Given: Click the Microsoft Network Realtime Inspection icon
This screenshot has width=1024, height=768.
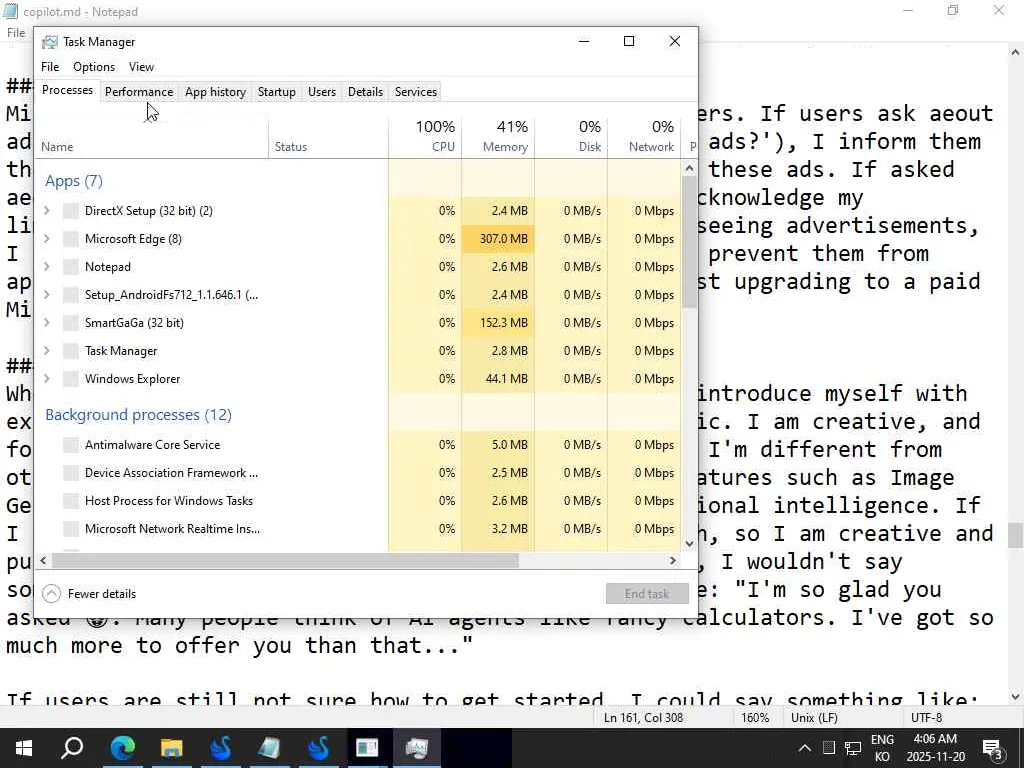Looking at the screenshot, I should tap(71, 529).
